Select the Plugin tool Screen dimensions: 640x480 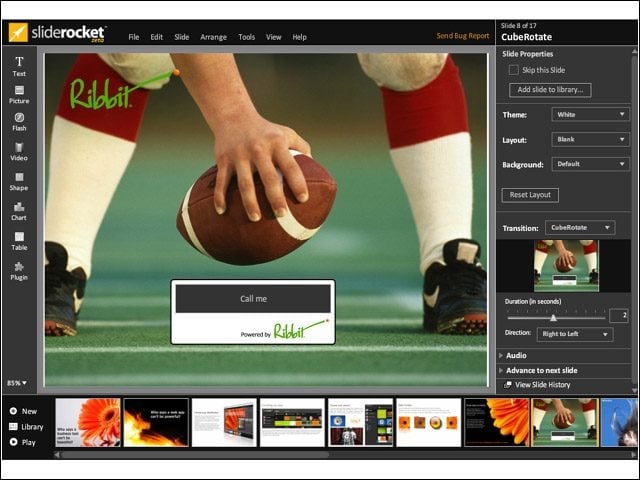point(19,271)
